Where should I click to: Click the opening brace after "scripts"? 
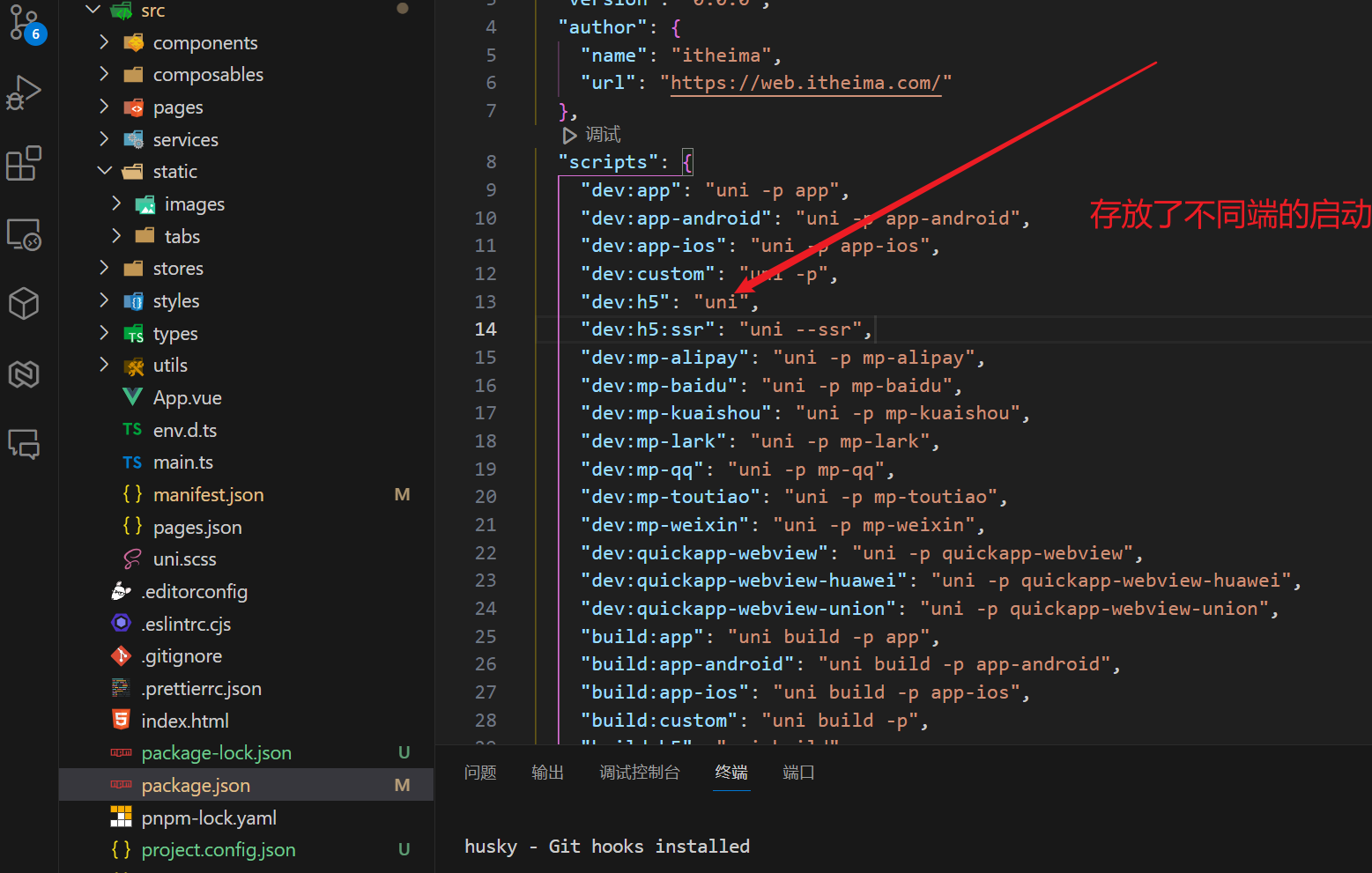pos(687,162)
